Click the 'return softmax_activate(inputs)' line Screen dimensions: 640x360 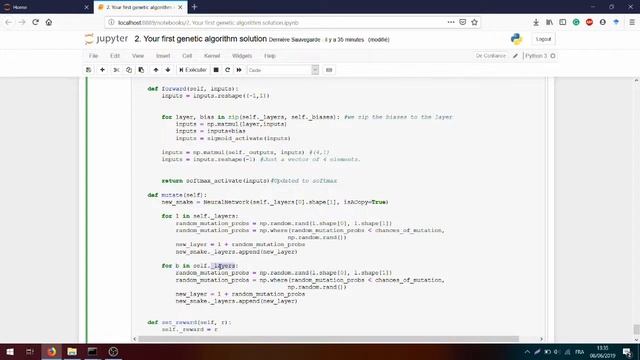coord(216,181)
